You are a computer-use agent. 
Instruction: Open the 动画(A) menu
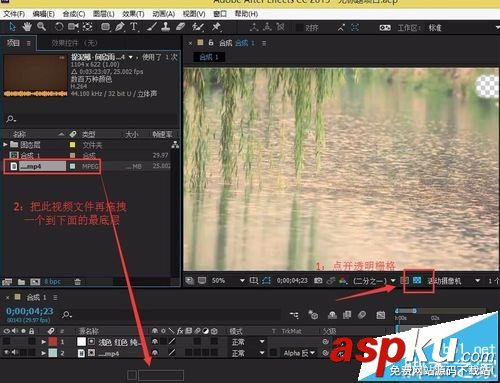(x=164, y=14)
